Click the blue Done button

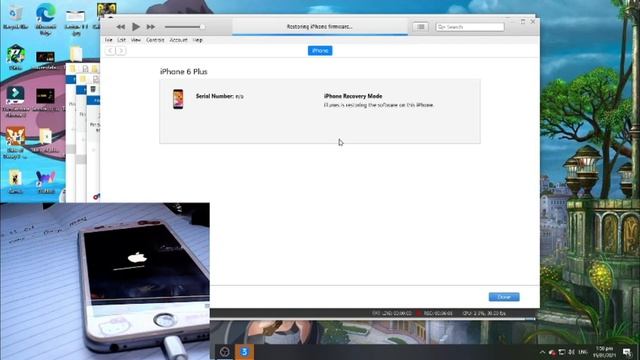pyautogui.click(x=504, y=297)
